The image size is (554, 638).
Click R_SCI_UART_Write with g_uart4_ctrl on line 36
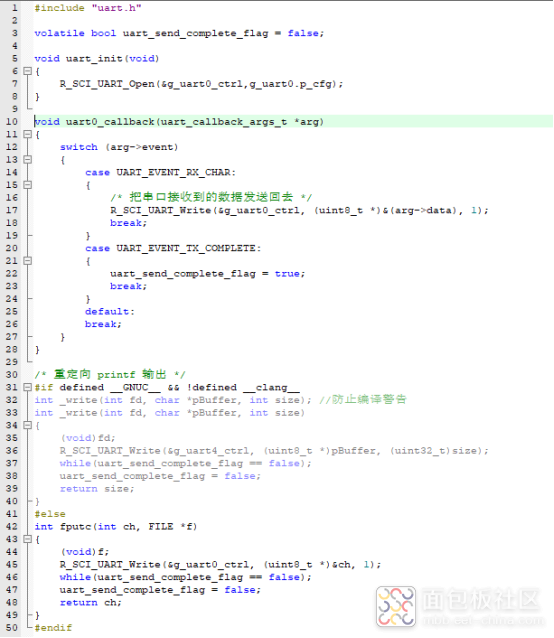coord(274,451)
